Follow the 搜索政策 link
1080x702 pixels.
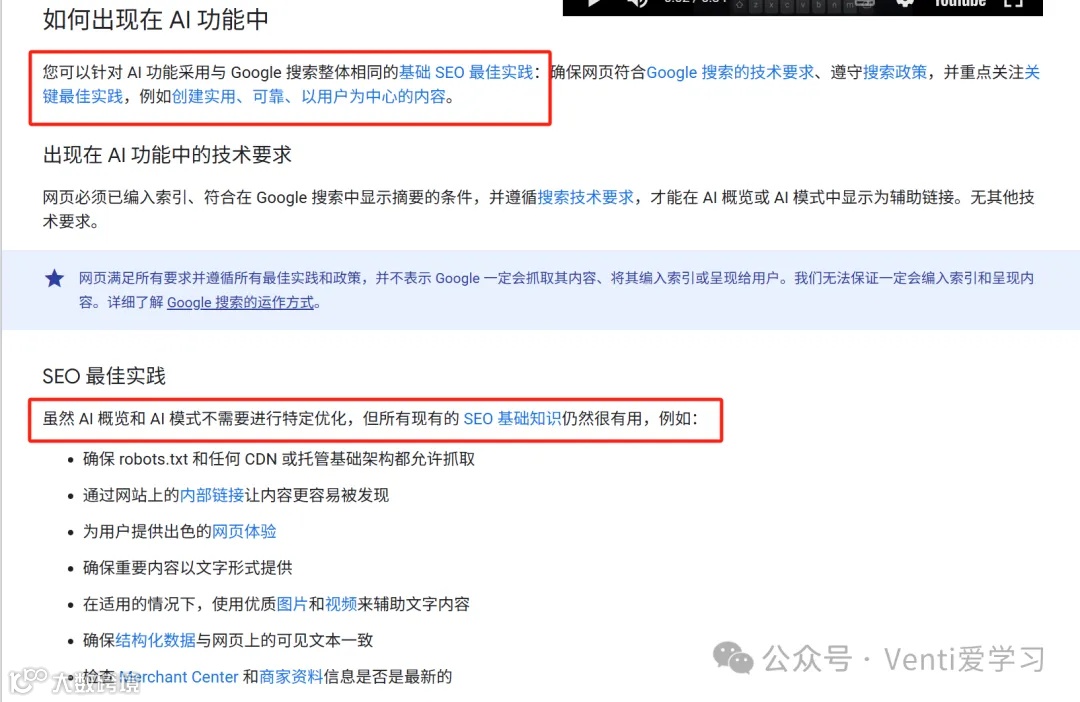coord(895,72)
